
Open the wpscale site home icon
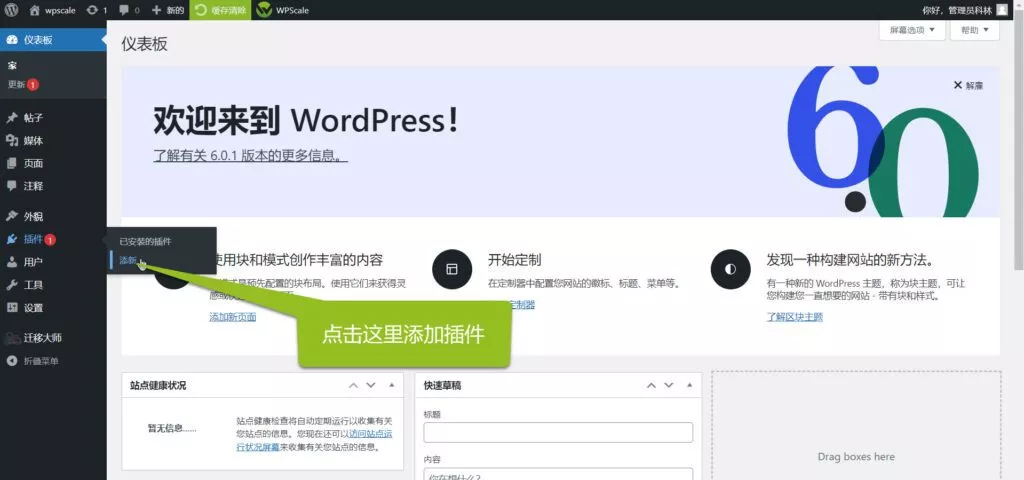click(35, 10)
